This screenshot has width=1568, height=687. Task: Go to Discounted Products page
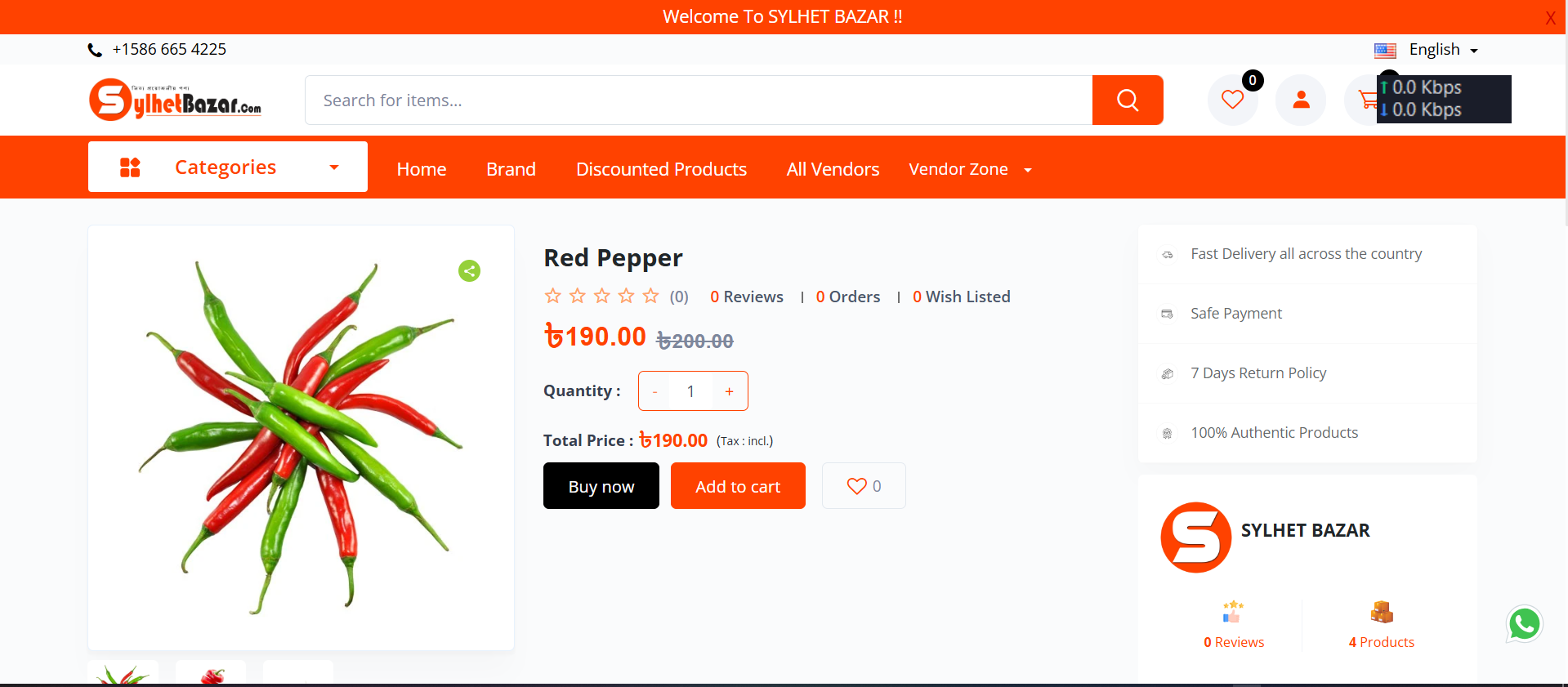click(x=661, y=169)
